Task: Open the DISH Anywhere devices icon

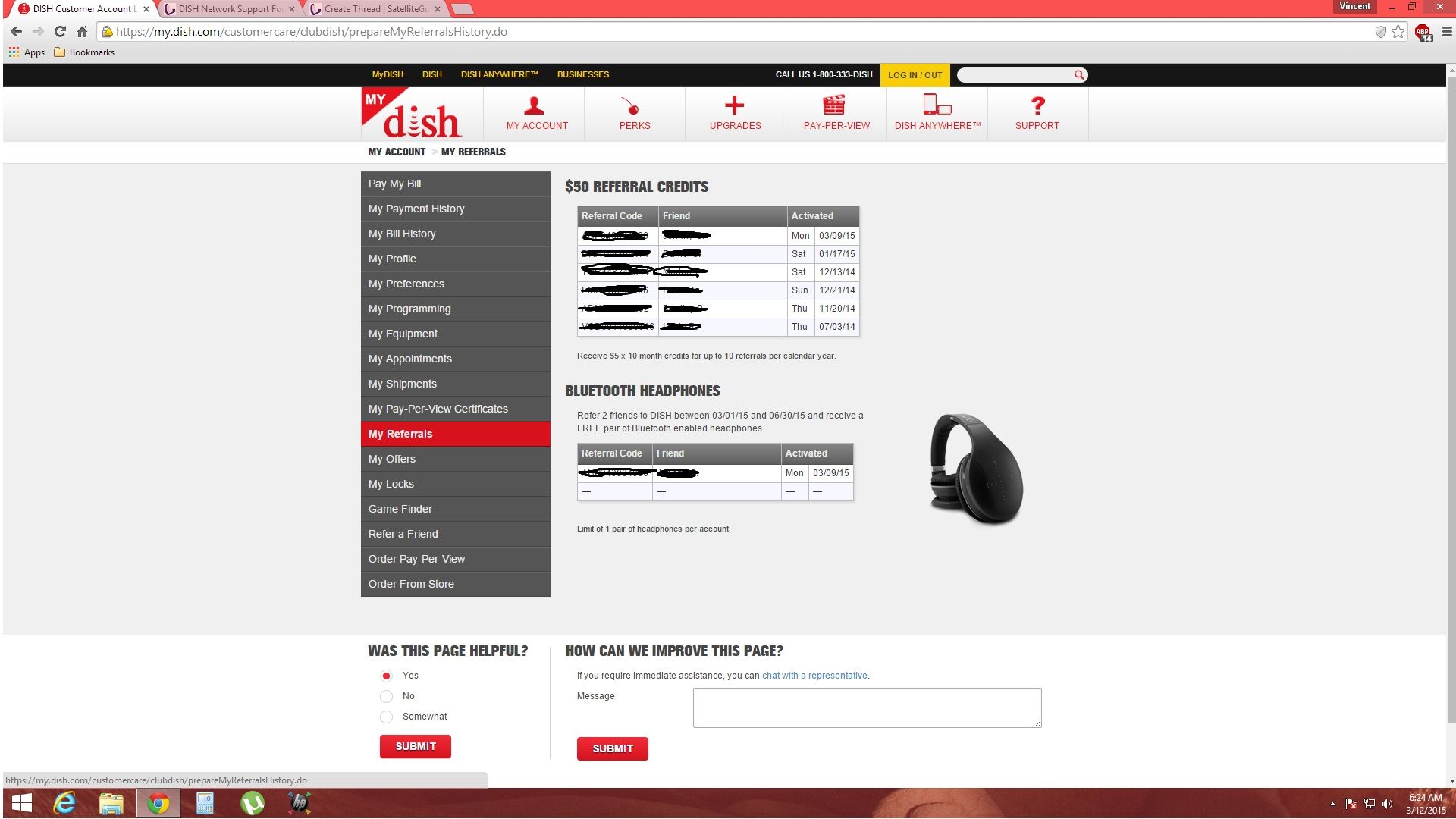Action: (x=937, y=105)
